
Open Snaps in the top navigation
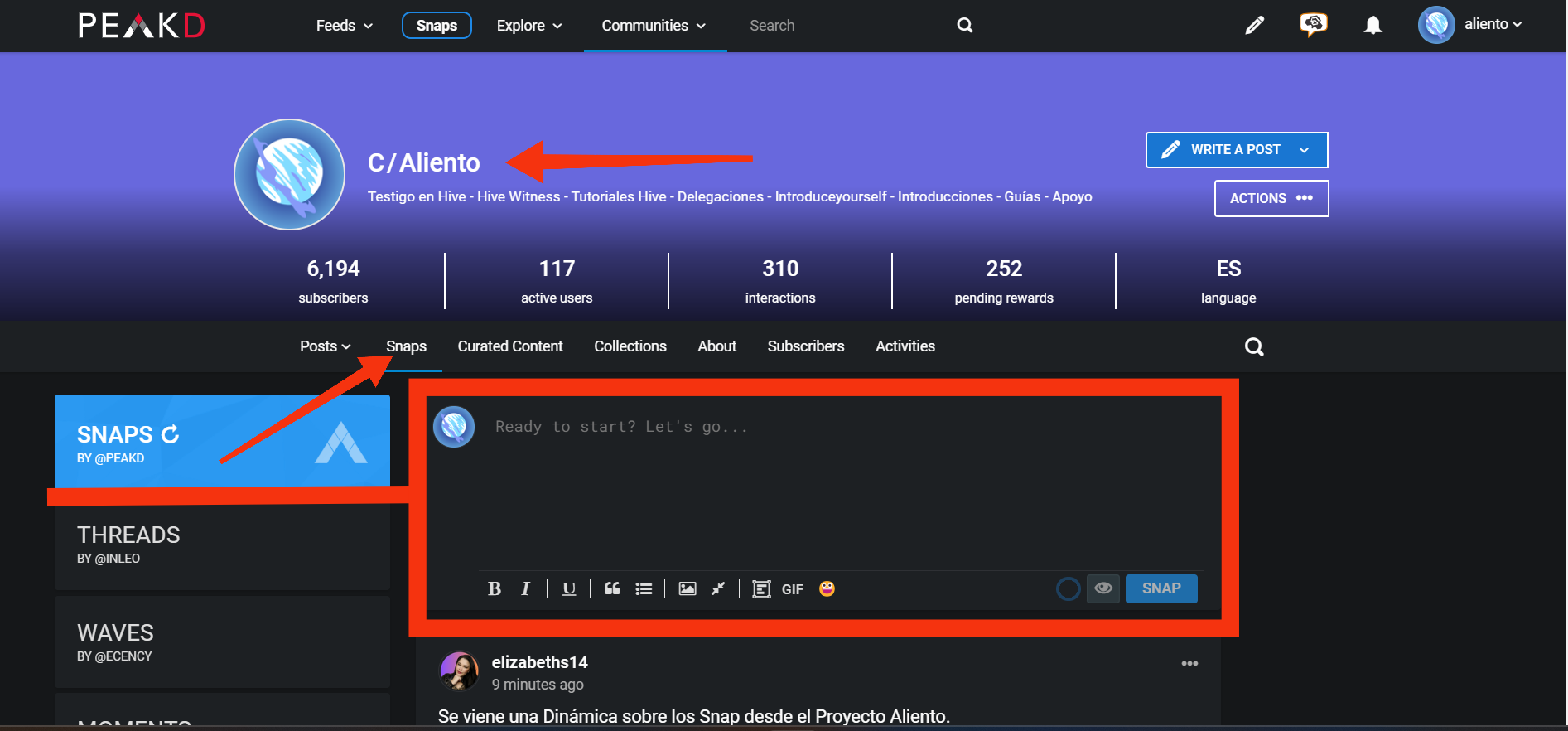pyautogui.click(x=437, y=26)
